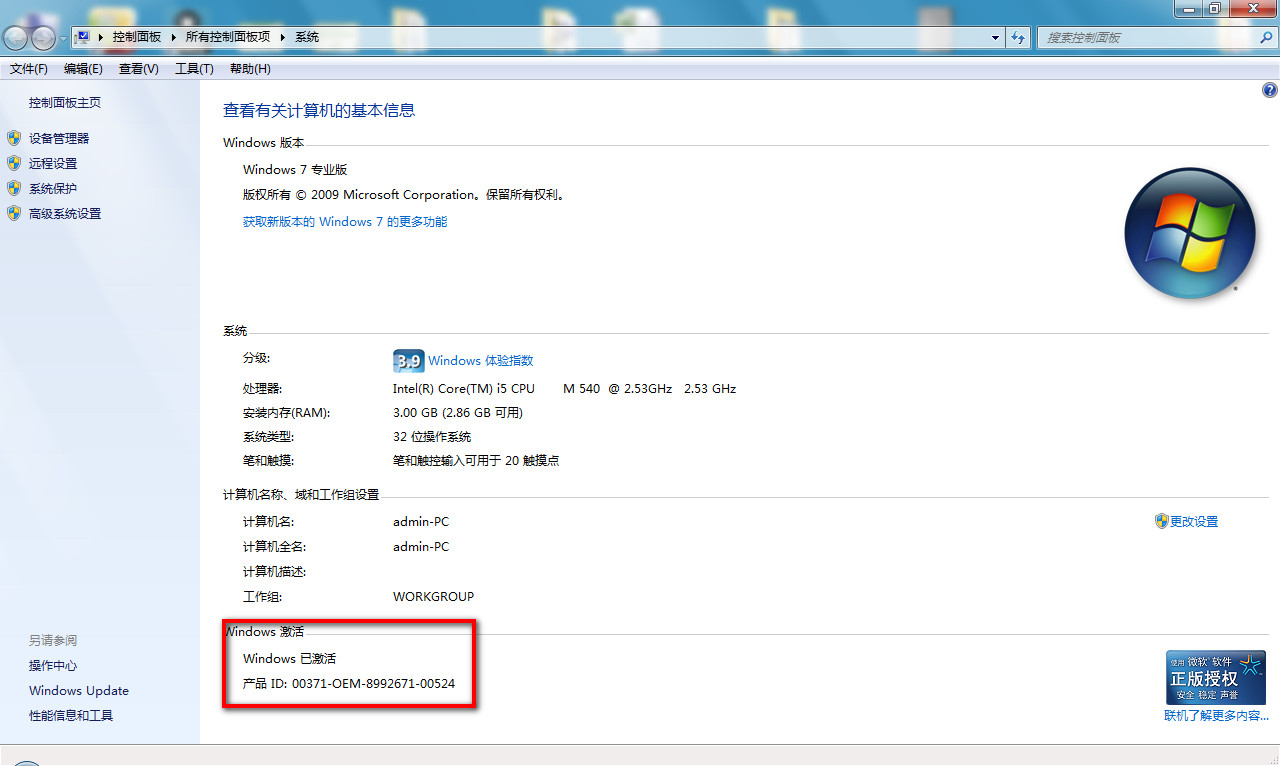This screenshot has height=766, width=1280.
Task: Open 系统保护 link
Action: click(x=53, y=189)
